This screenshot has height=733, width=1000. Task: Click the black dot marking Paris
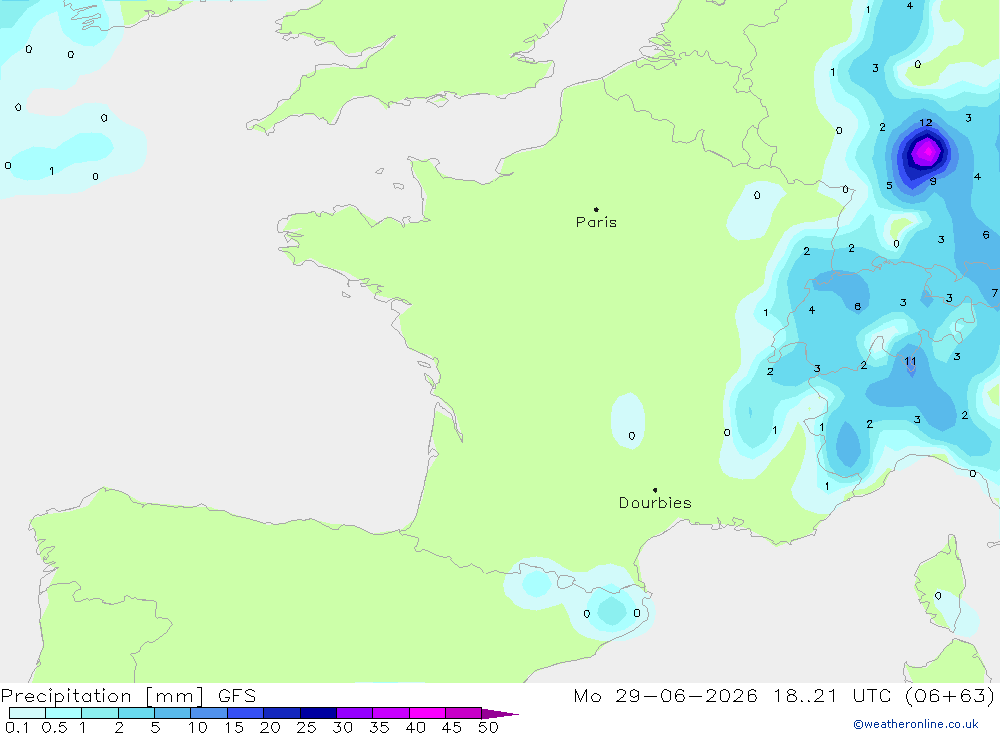[x=596, y=209]
